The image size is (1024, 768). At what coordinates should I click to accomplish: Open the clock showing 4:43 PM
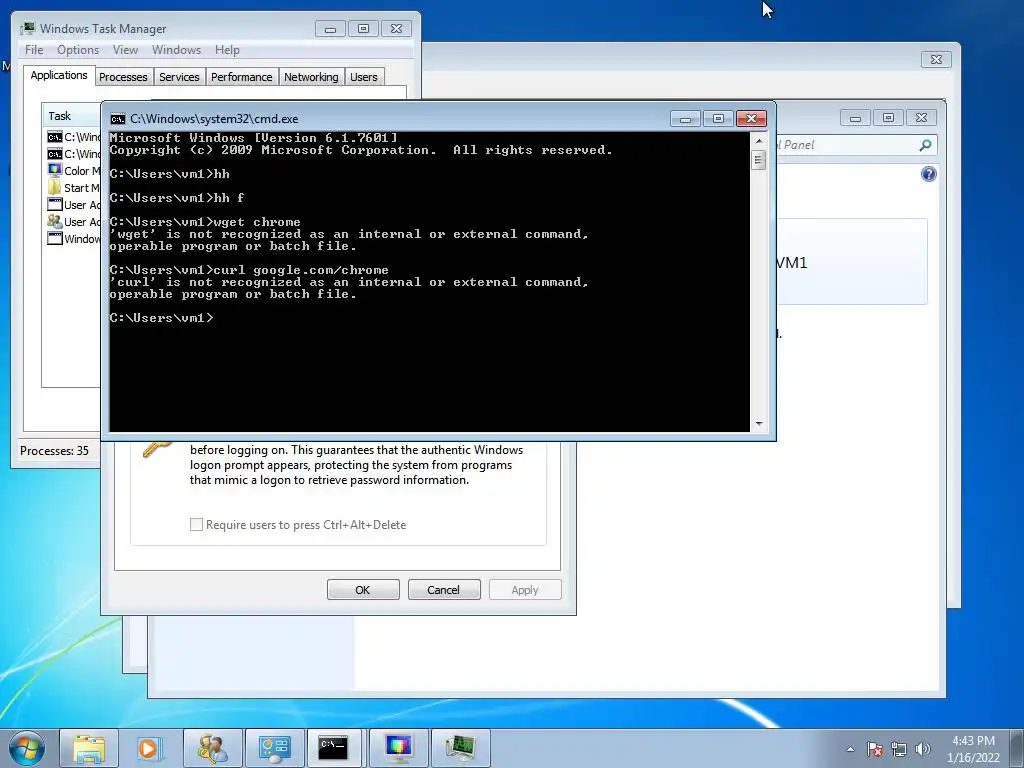coord(973,749)
